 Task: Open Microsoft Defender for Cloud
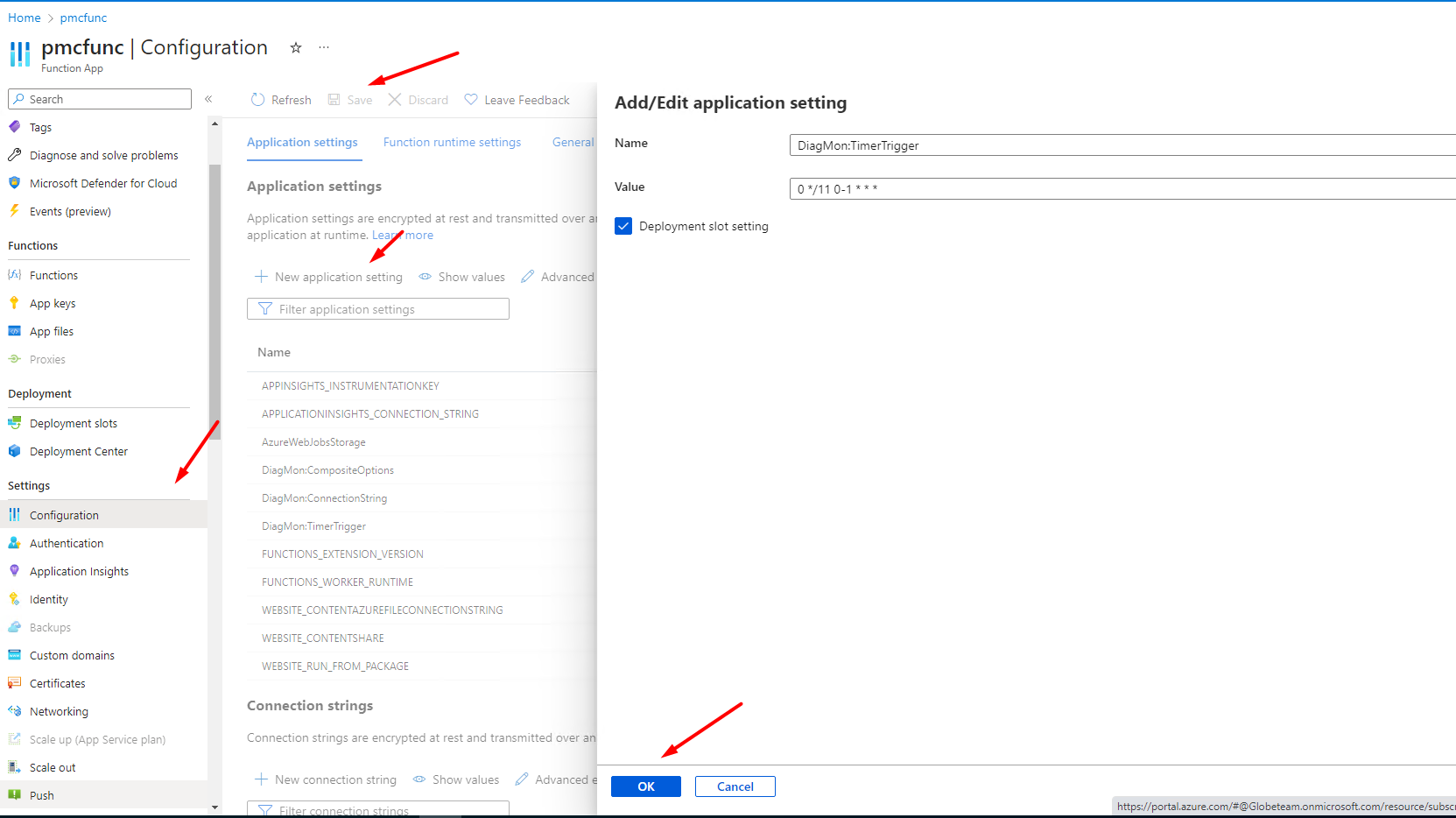click(103, 183)
